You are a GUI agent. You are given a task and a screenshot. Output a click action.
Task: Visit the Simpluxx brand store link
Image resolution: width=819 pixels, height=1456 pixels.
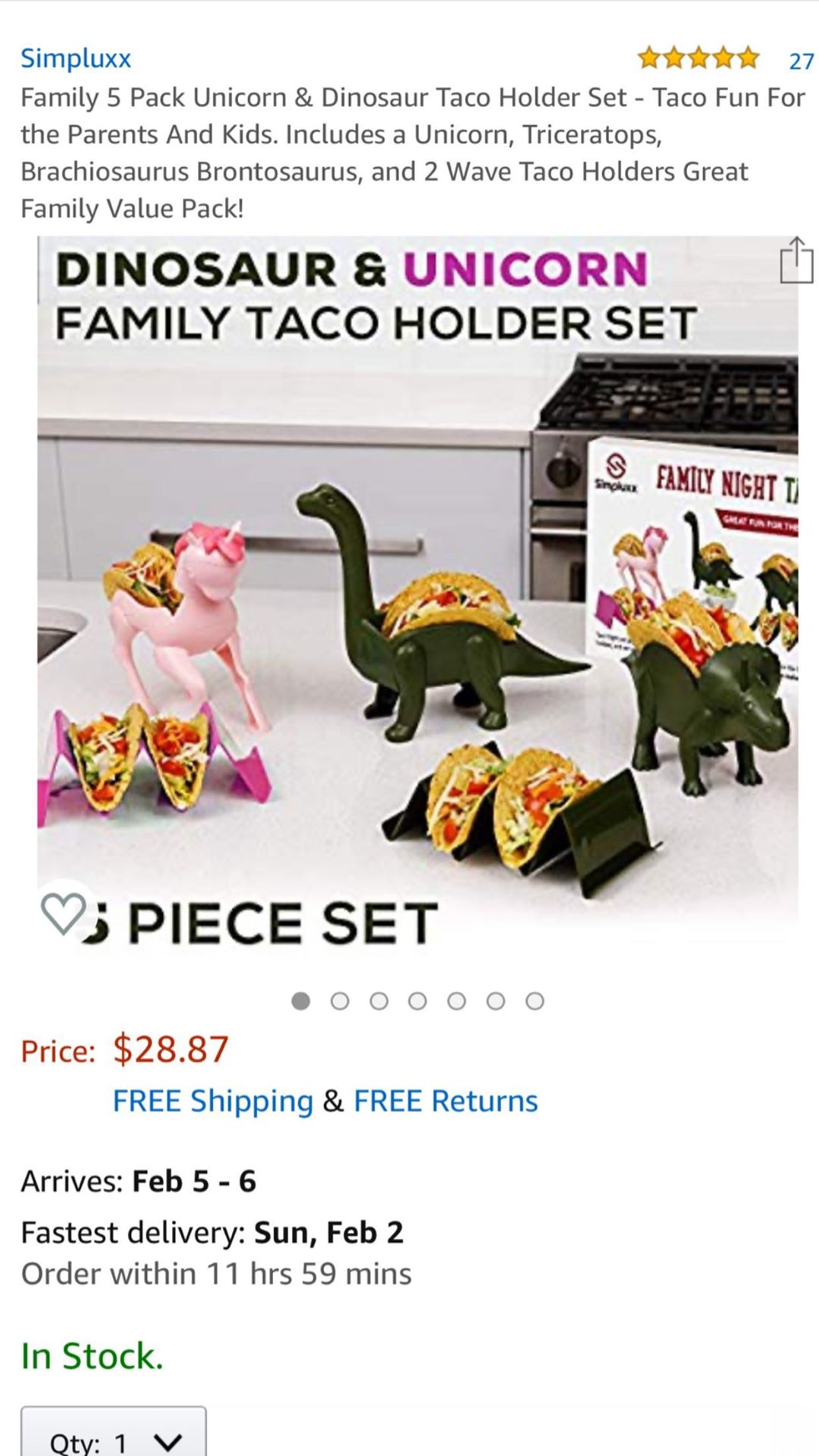(x=76, y=58)
